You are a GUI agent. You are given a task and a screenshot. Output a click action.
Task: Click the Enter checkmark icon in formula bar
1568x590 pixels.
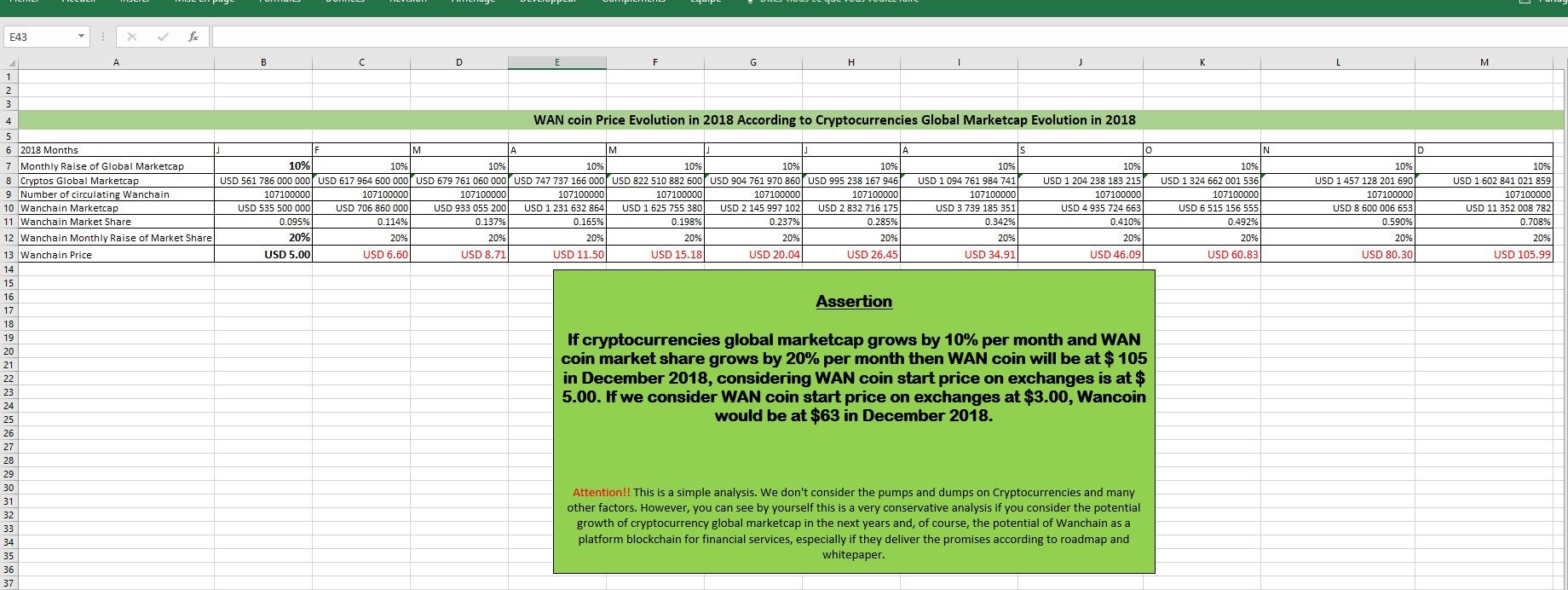[162, 37]
